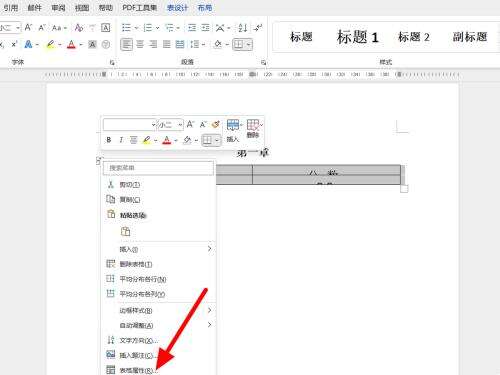500x375 pixels.
Task: Open the numbered list dropdown arrow
Action: [157, 28]
